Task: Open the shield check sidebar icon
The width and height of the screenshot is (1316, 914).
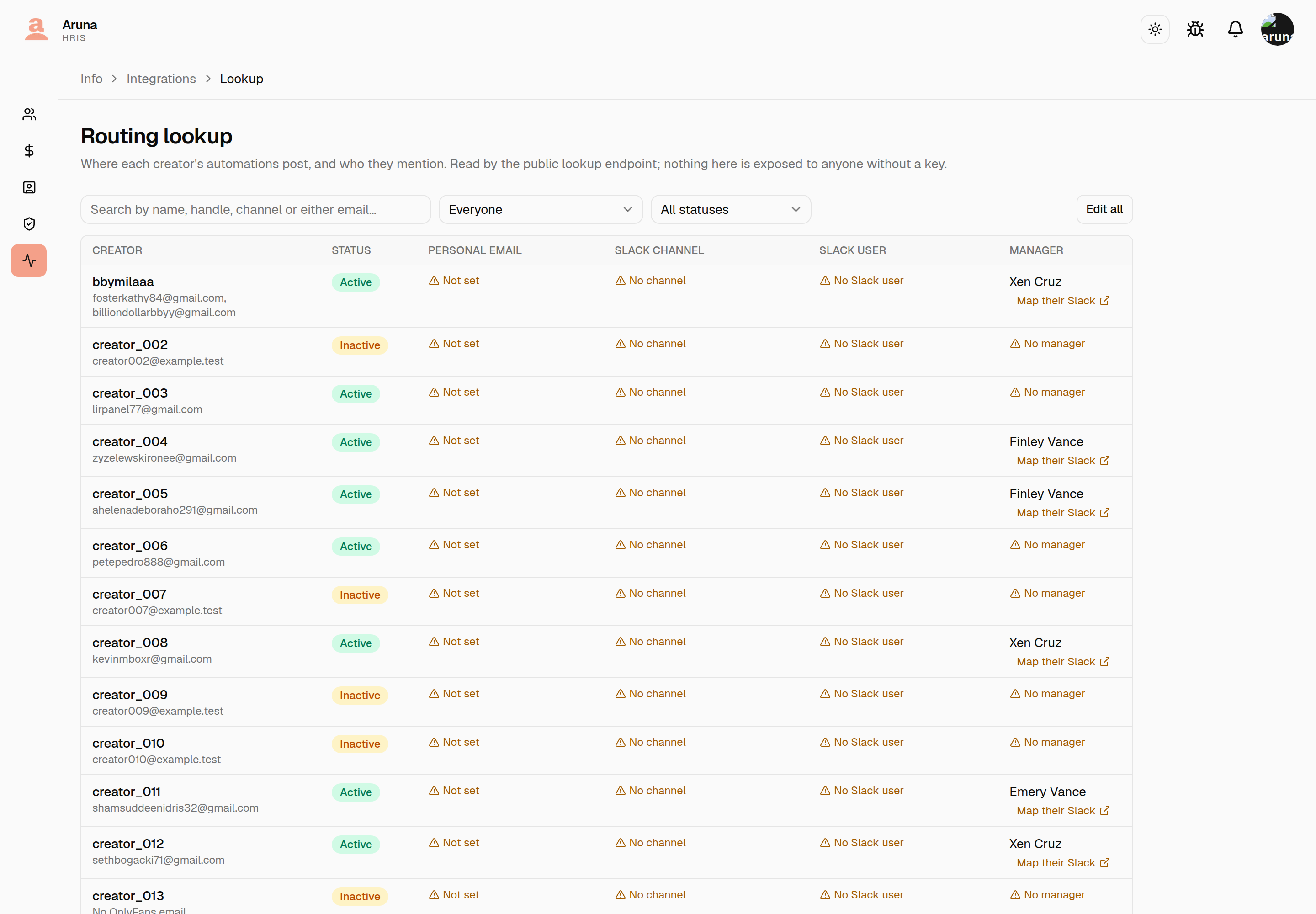Action: pos(29,224)
